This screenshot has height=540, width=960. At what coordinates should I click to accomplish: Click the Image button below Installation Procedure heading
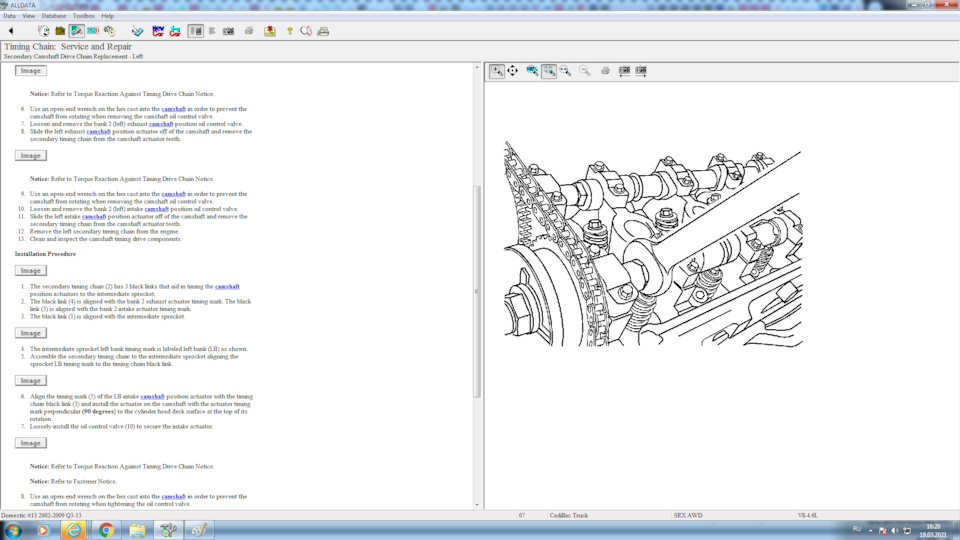coord(31,271)
